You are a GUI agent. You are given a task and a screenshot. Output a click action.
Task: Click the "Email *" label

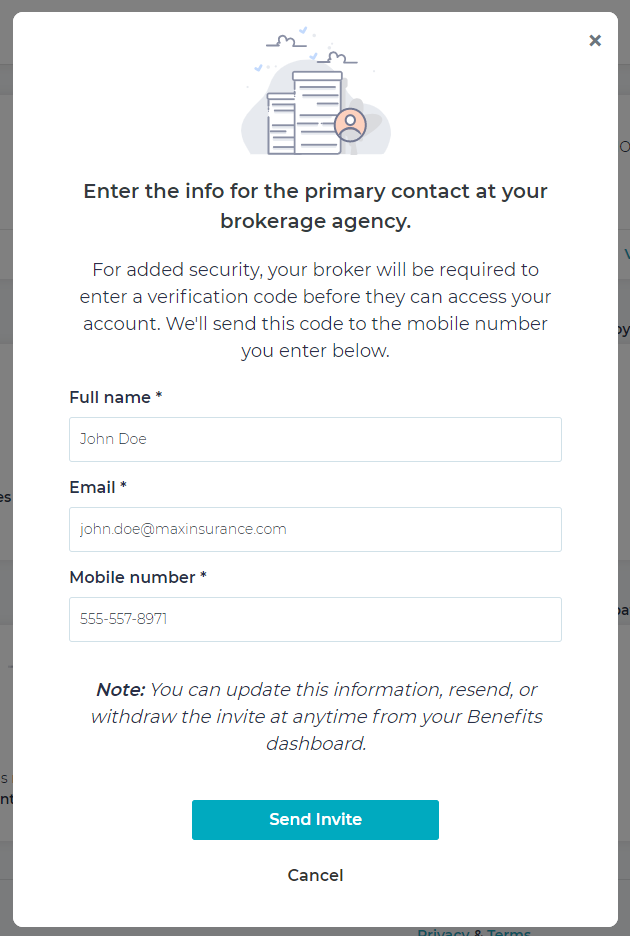coord(98,487)
